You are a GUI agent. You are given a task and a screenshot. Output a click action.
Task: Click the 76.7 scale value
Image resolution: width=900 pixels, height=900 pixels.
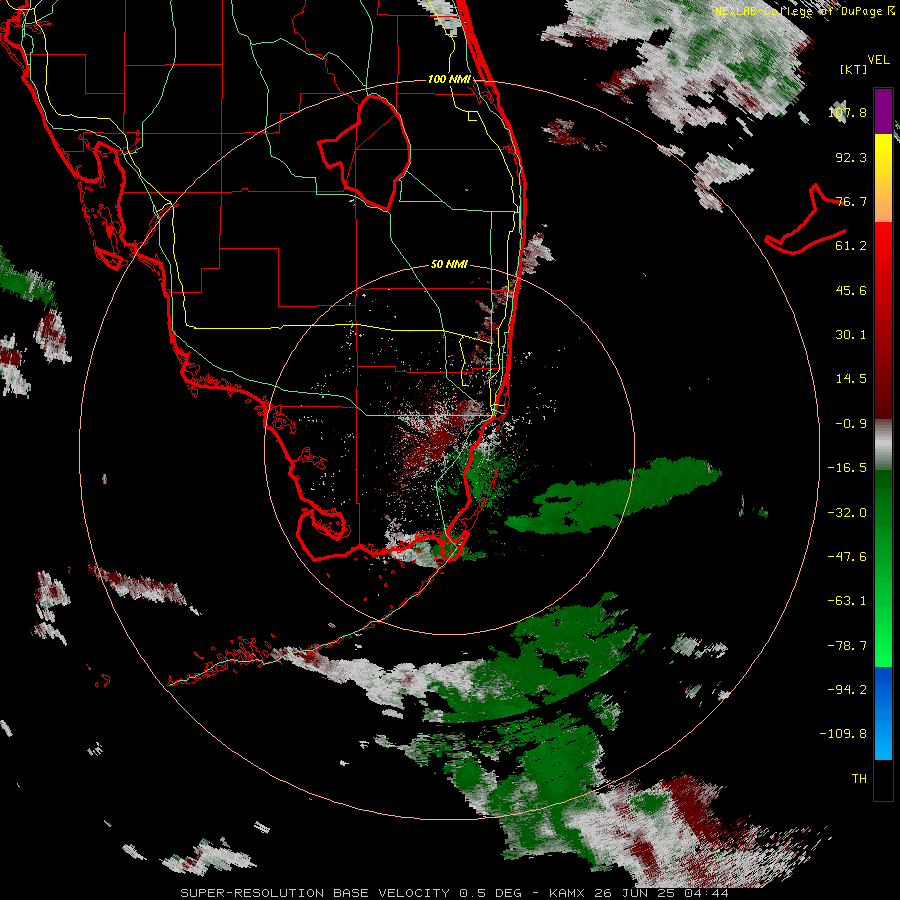(x=851, y=201)
